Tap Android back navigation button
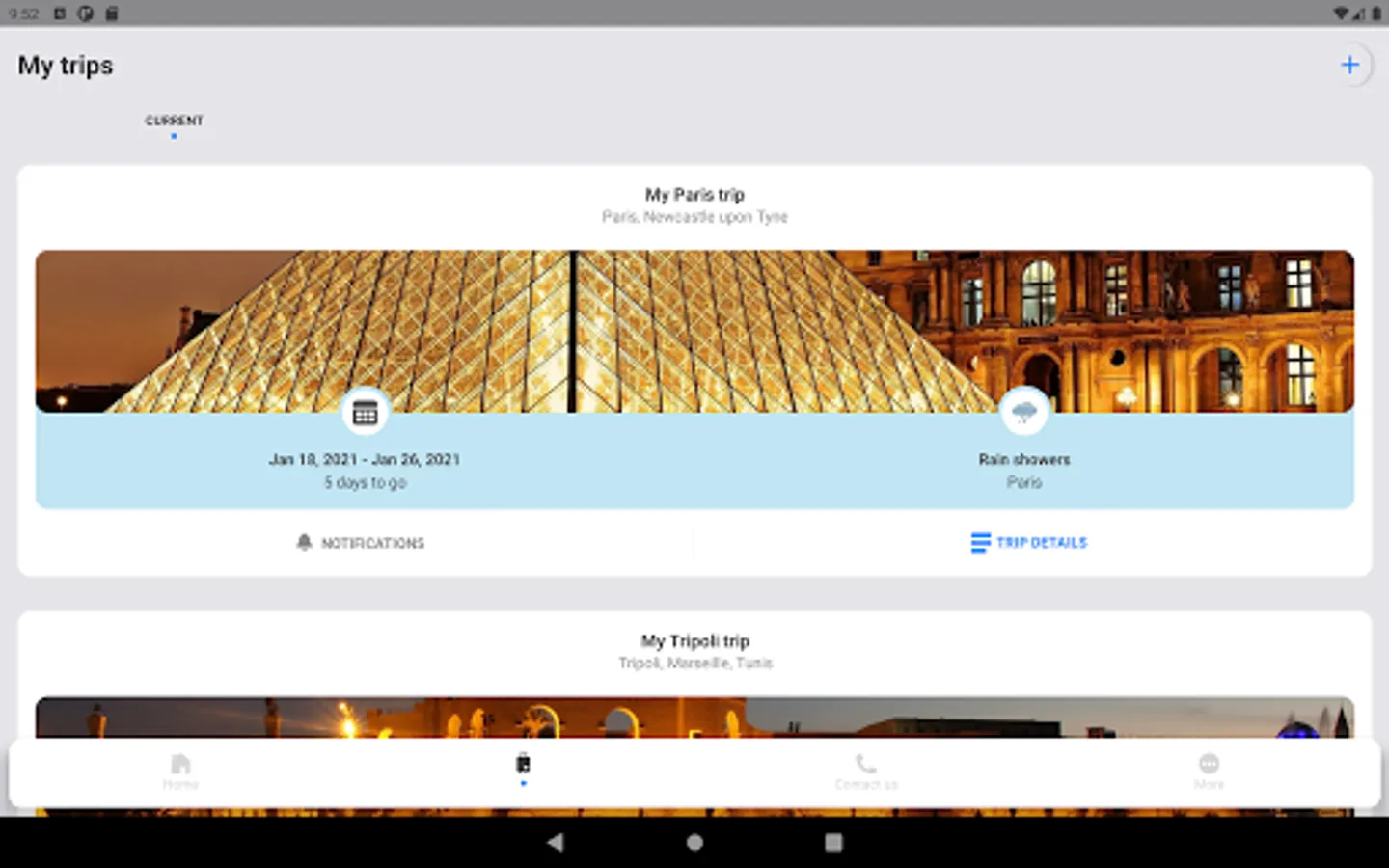The image size is (1389, 868). pyautogui.click(x=555, y=842)
